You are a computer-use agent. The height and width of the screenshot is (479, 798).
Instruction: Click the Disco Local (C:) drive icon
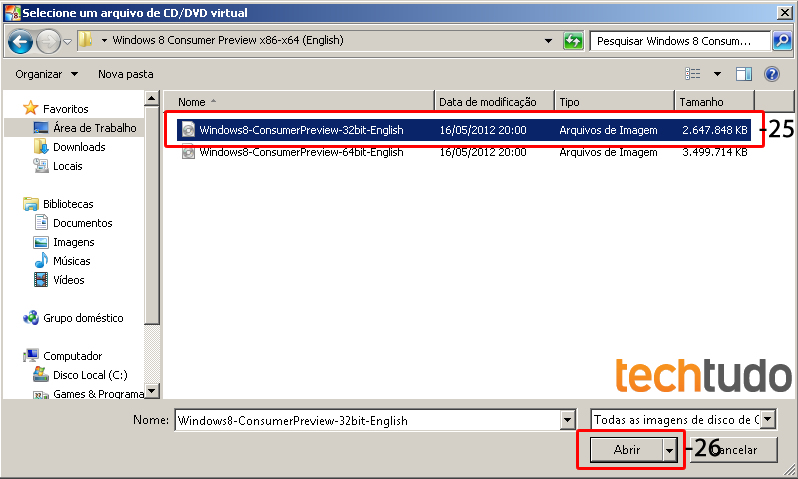[41, 375]
